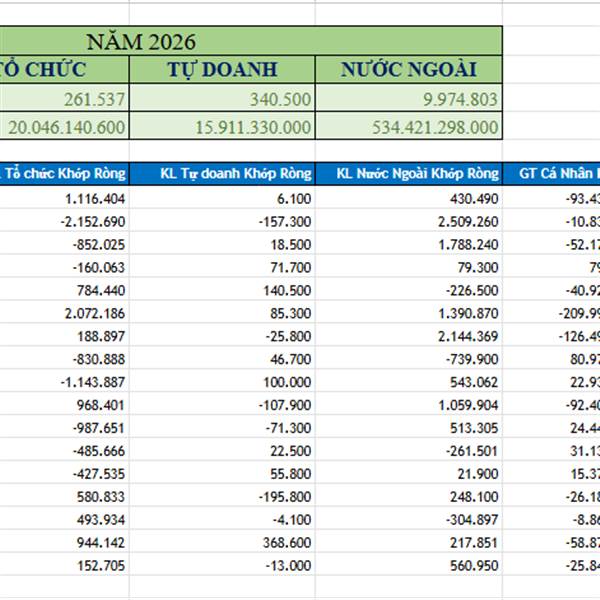The image size is (600, 600).
Task: Select GT Cá Nhân column header
Action: tap(551, 174)
